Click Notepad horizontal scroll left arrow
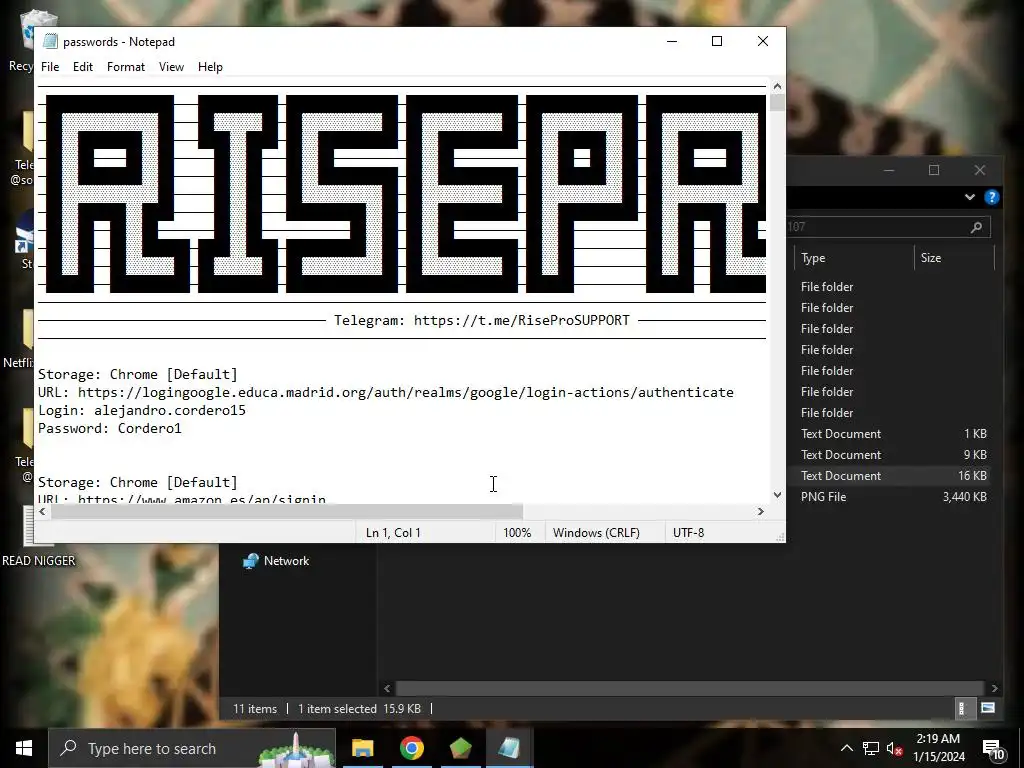1024x768 pixels. 42,511
